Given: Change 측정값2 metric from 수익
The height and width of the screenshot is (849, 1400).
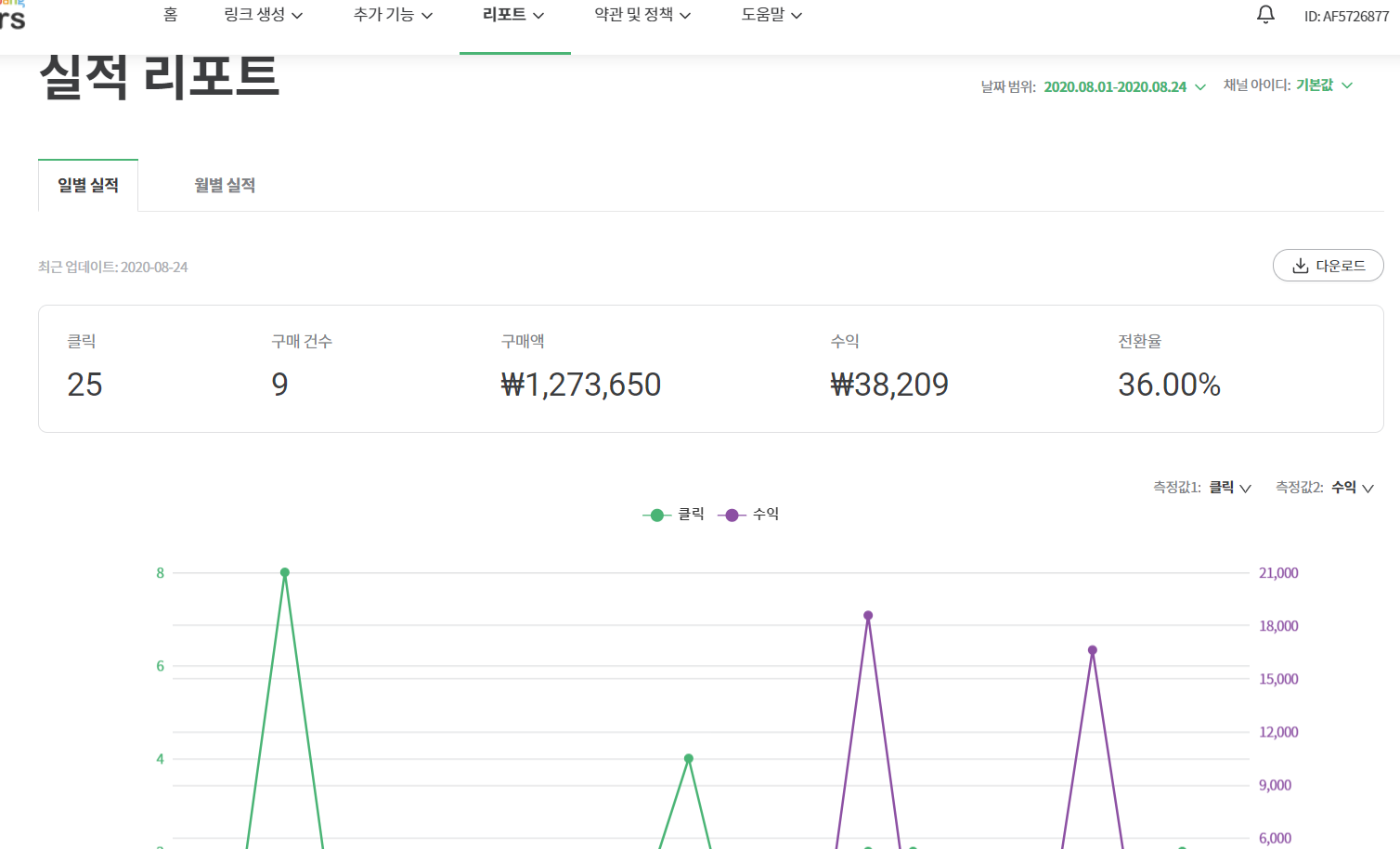Looking at the screenshot, I should [1353, 488].
